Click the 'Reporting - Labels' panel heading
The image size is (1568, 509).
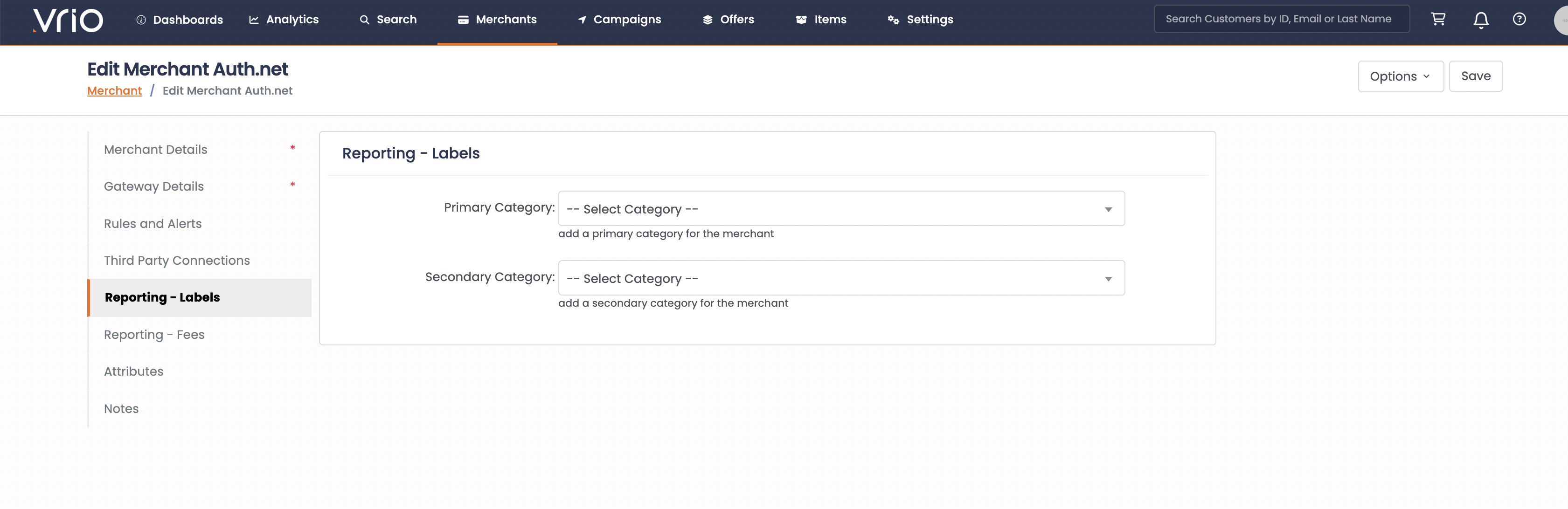(x=411, y=153)
